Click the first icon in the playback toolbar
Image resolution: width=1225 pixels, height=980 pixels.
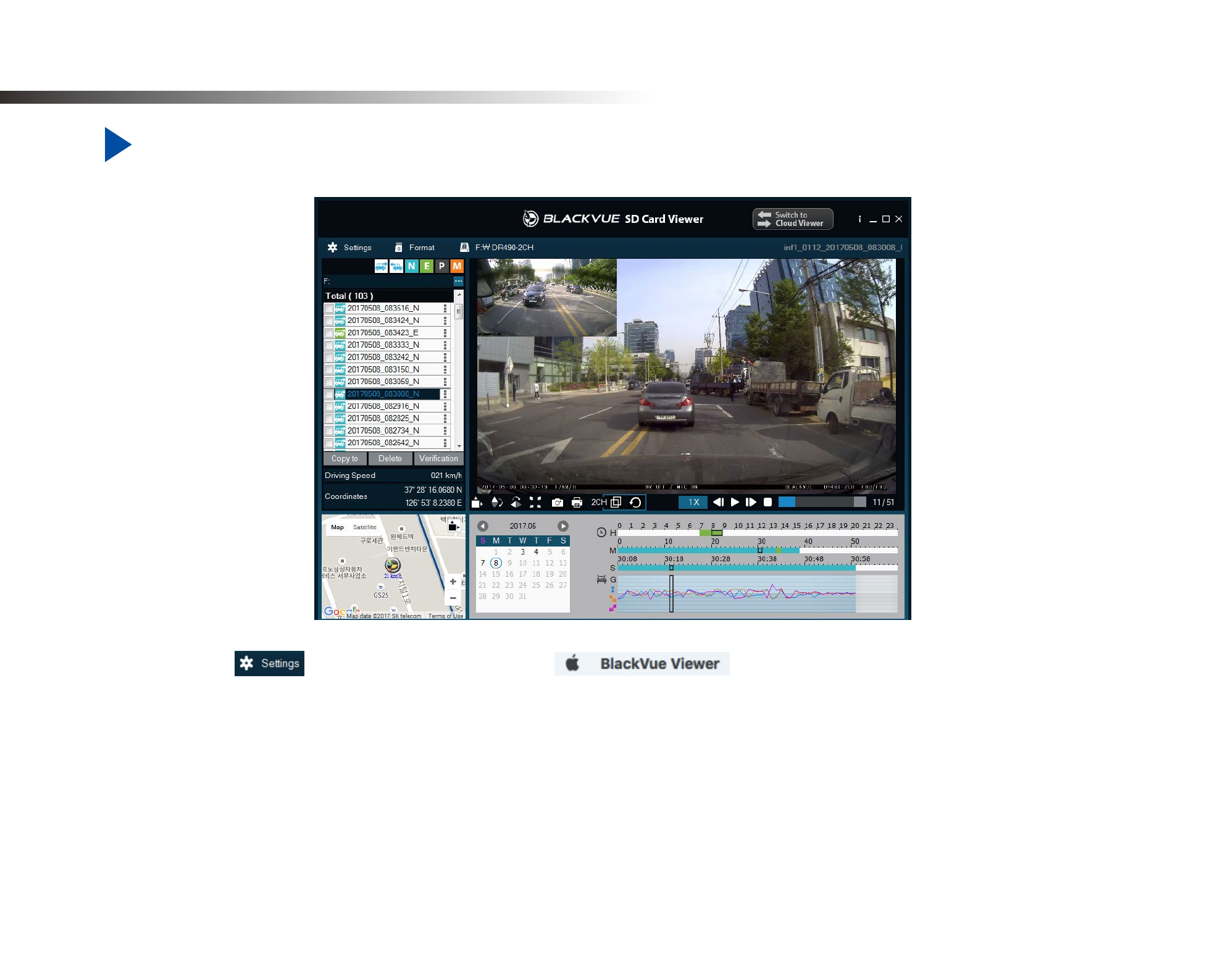point(477,503)
